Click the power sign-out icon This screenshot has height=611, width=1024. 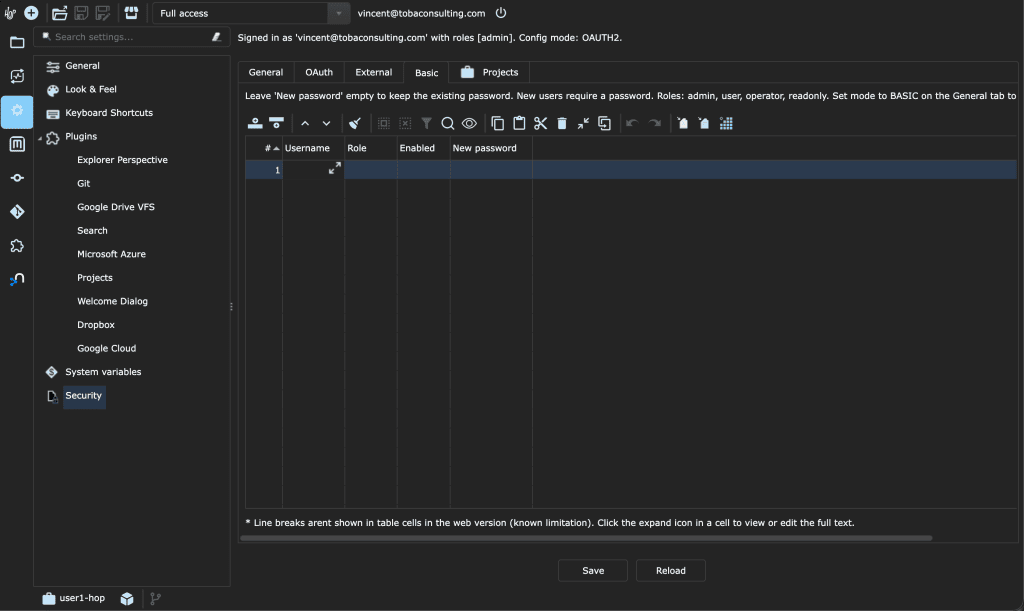501,13
